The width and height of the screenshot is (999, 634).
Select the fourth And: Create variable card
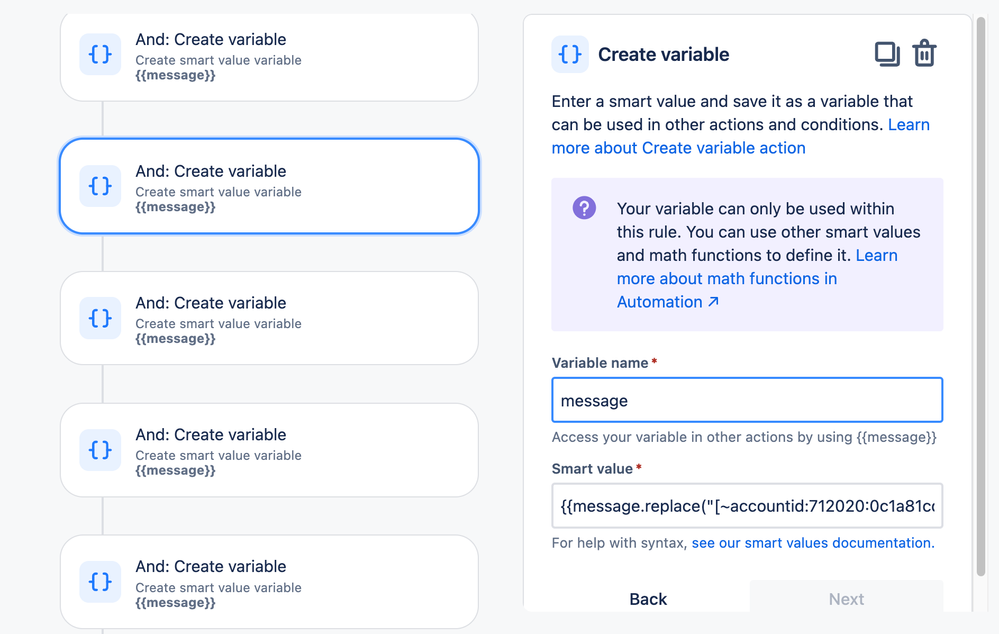[x=269, y=450]
